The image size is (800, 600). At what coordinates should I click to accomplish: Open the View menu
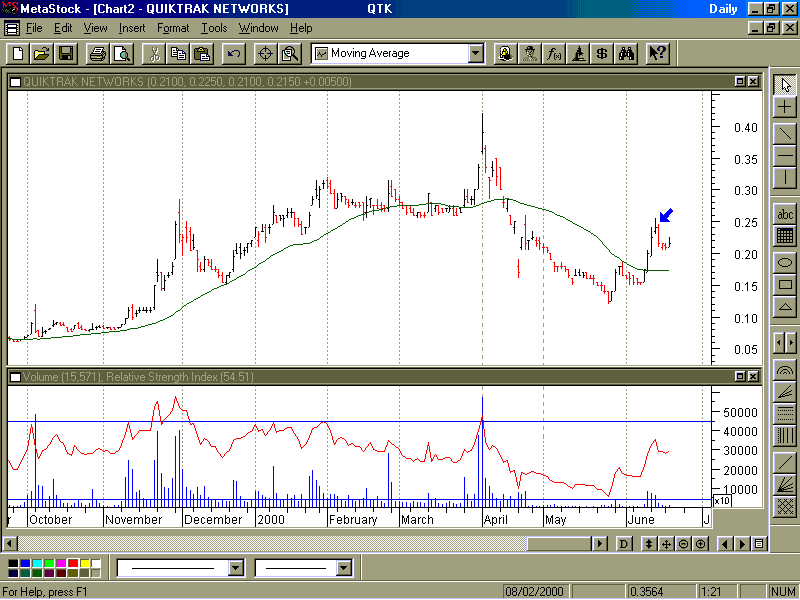[x=95, y=28]
